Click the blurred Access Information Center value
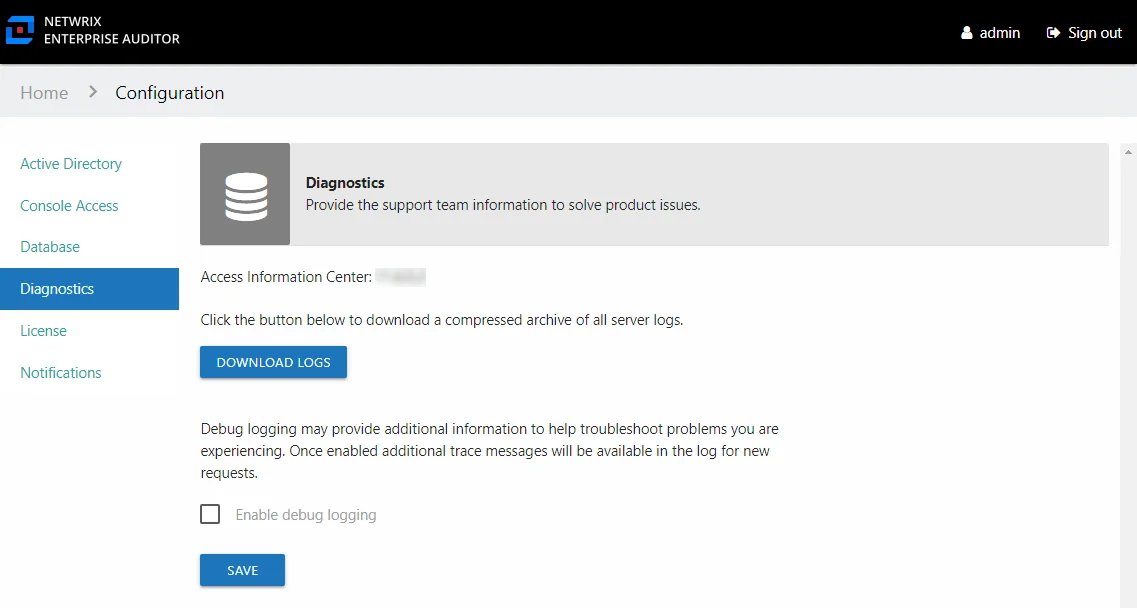1137x608 pixels. point(400,277)
